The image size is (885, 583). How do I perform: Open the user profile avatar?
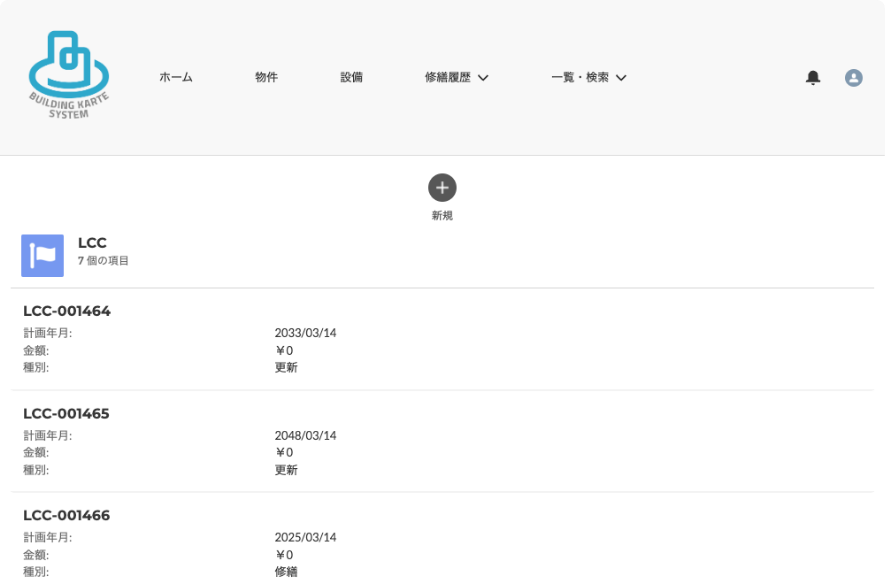pyautogui.click(x=853, y=77)
